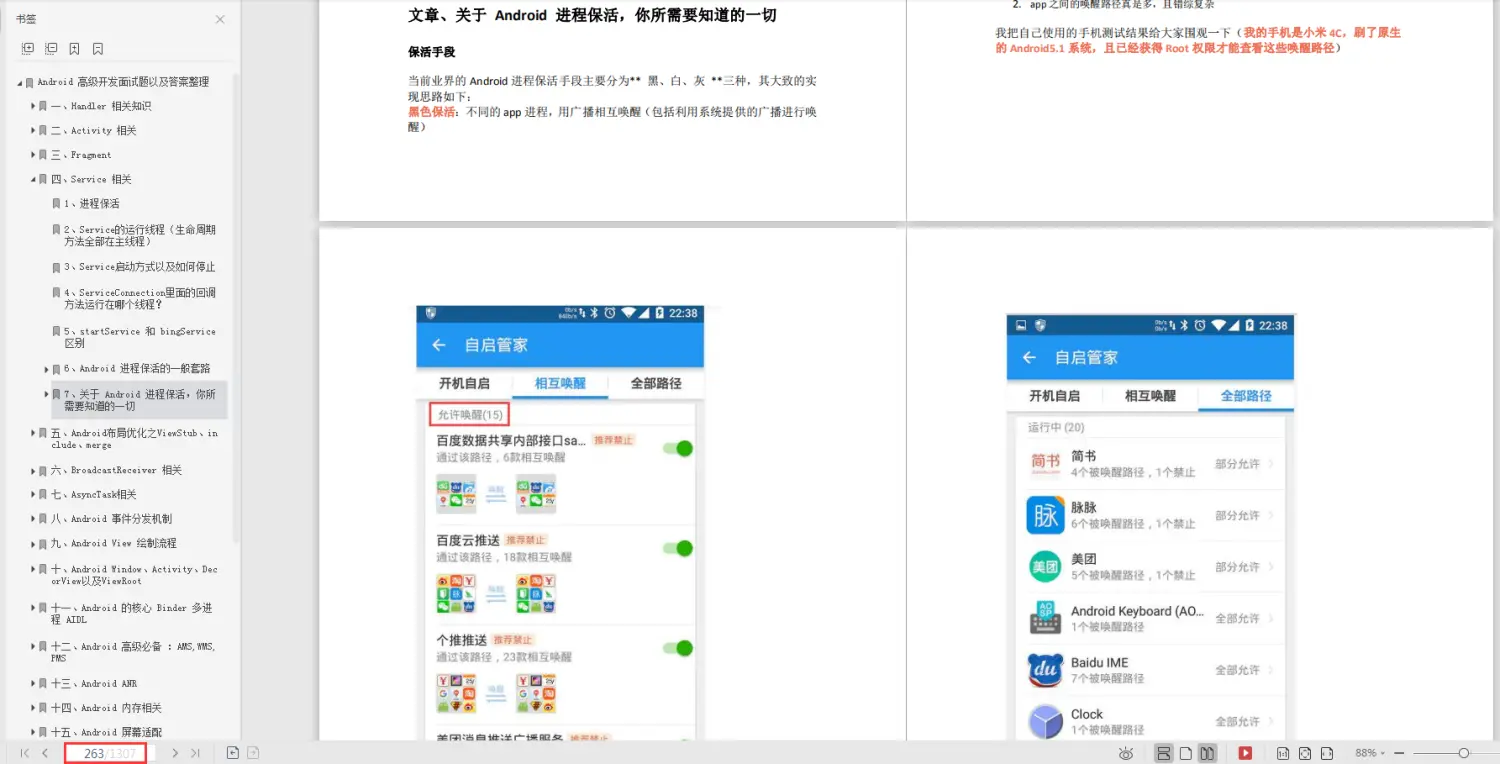
Task: Expand the 7、关于 Android 进程保活 bookmark
Action: tap(46, 394)
